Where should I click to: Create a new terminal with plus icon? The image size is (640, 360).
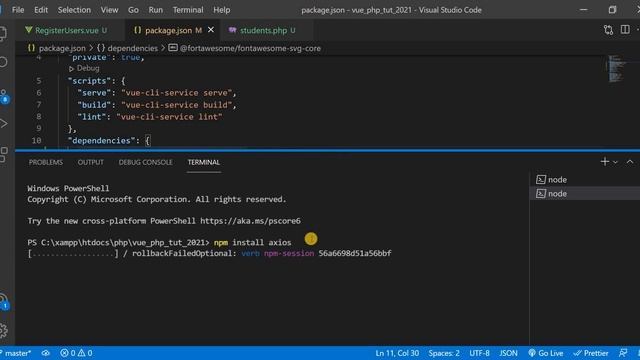605,162
